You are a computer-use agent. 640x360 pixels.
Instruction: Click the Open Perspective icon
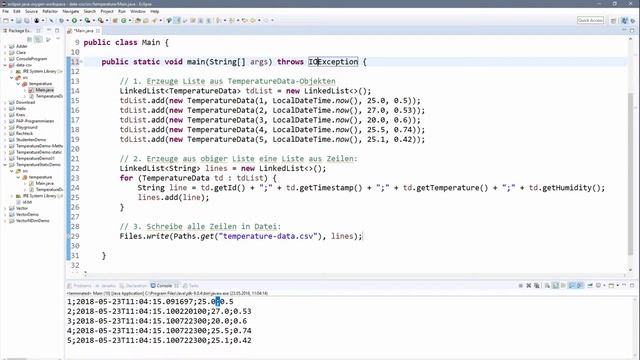pos(613,20)
